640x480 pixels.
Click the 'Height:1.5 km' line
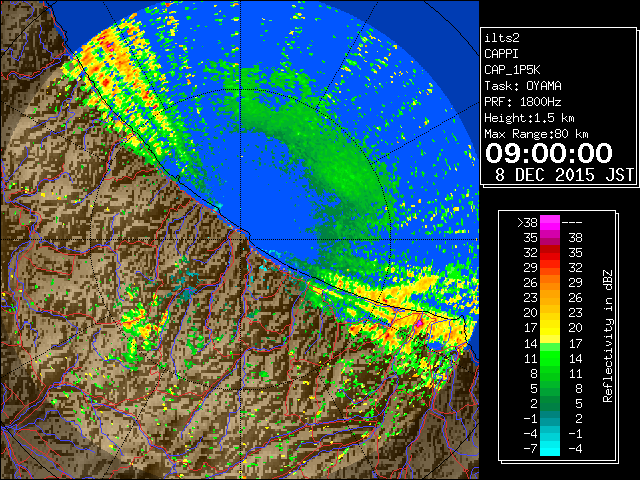click(529, 118)
